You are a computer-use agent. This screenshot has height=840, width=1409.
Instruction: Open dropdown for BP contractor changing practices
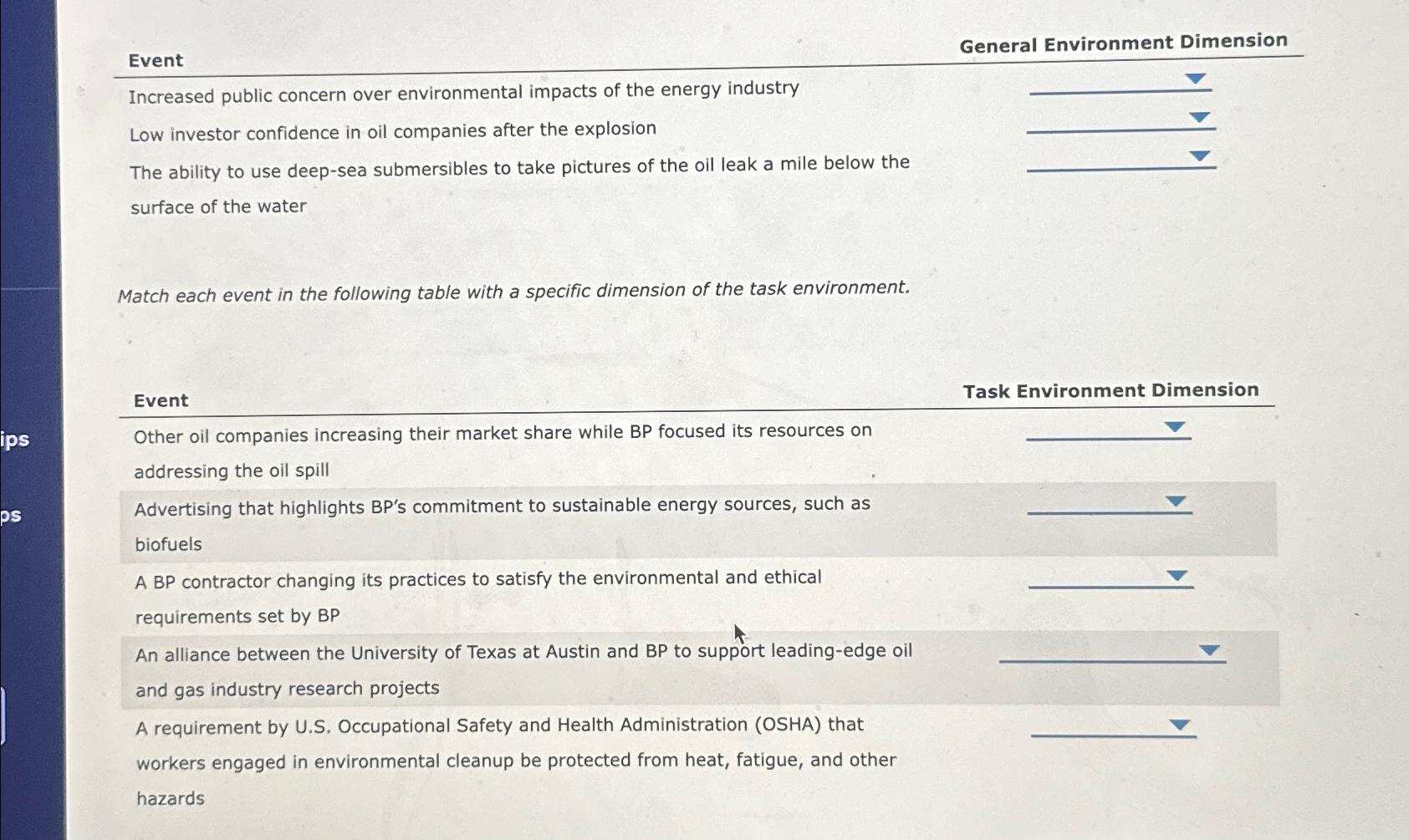coord(1177,576)
